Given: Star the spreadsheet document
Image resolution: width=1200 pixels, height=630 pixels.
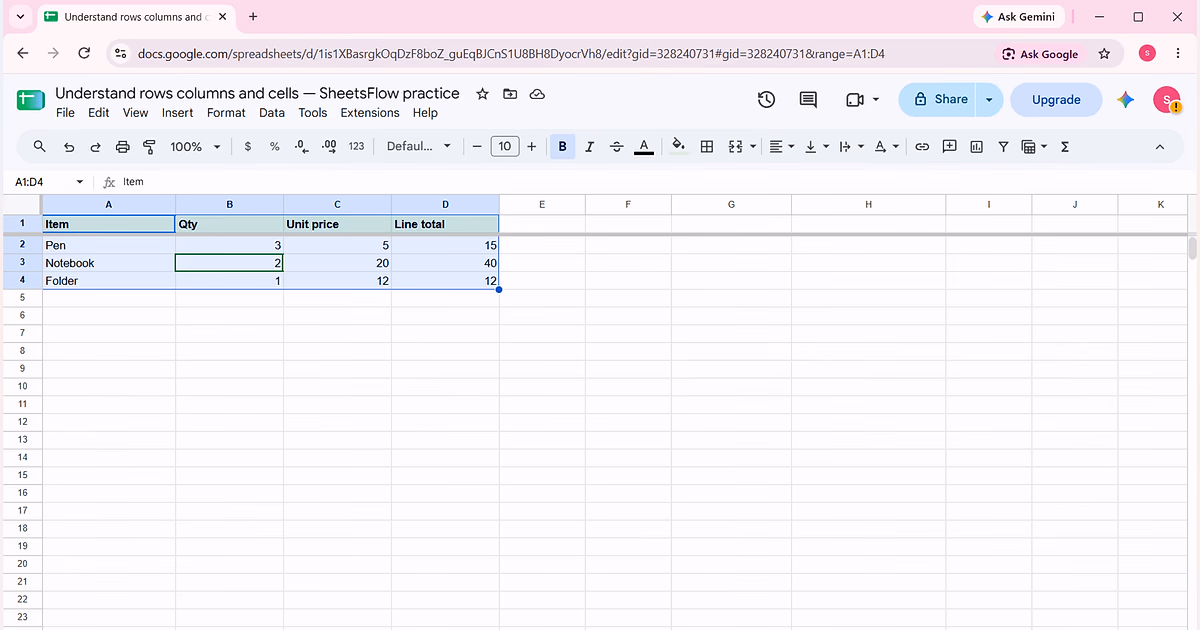Looking at the screenshot, I should (x=482, y=93).
